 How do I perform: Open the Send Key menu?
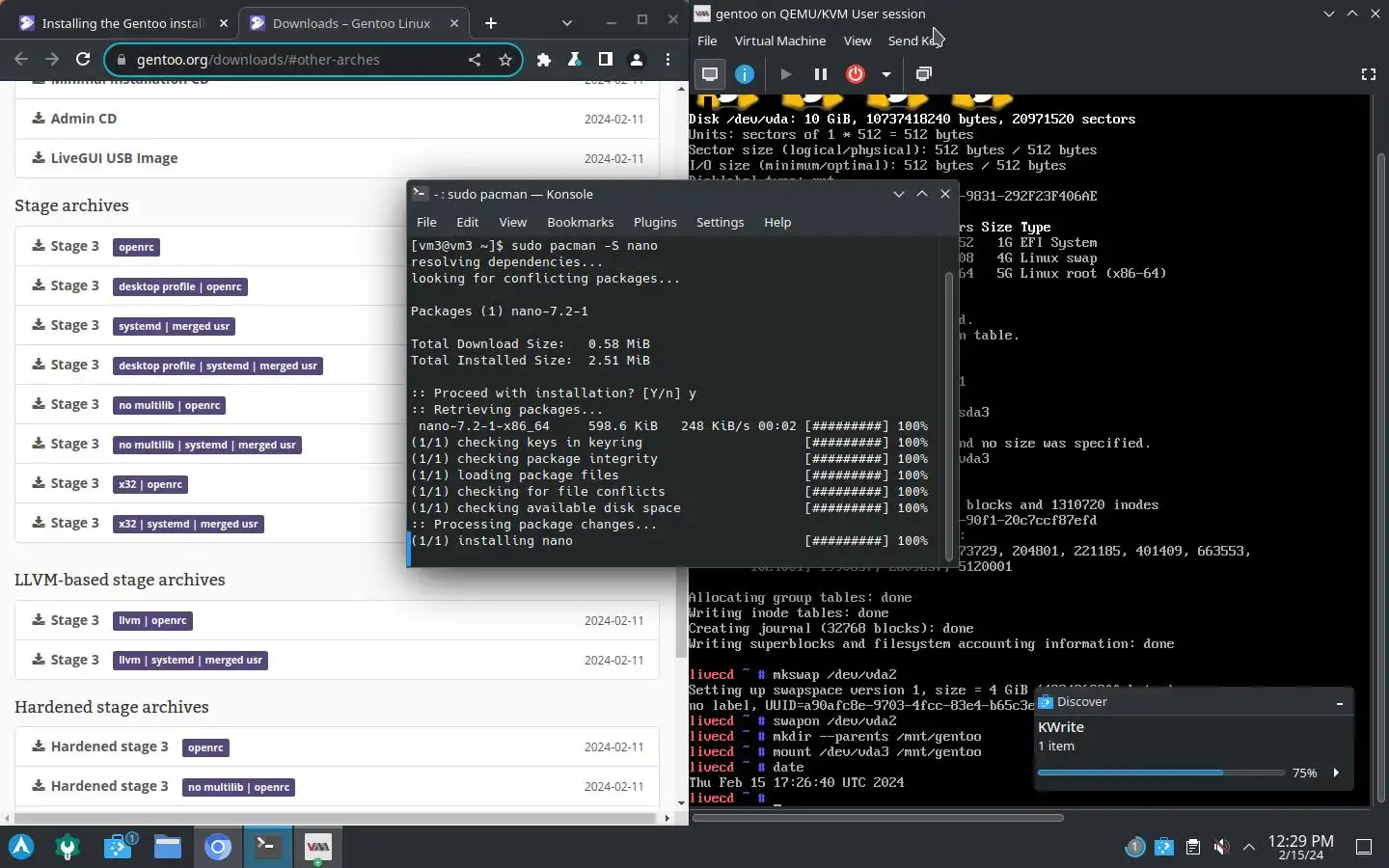tap(913, 41)
